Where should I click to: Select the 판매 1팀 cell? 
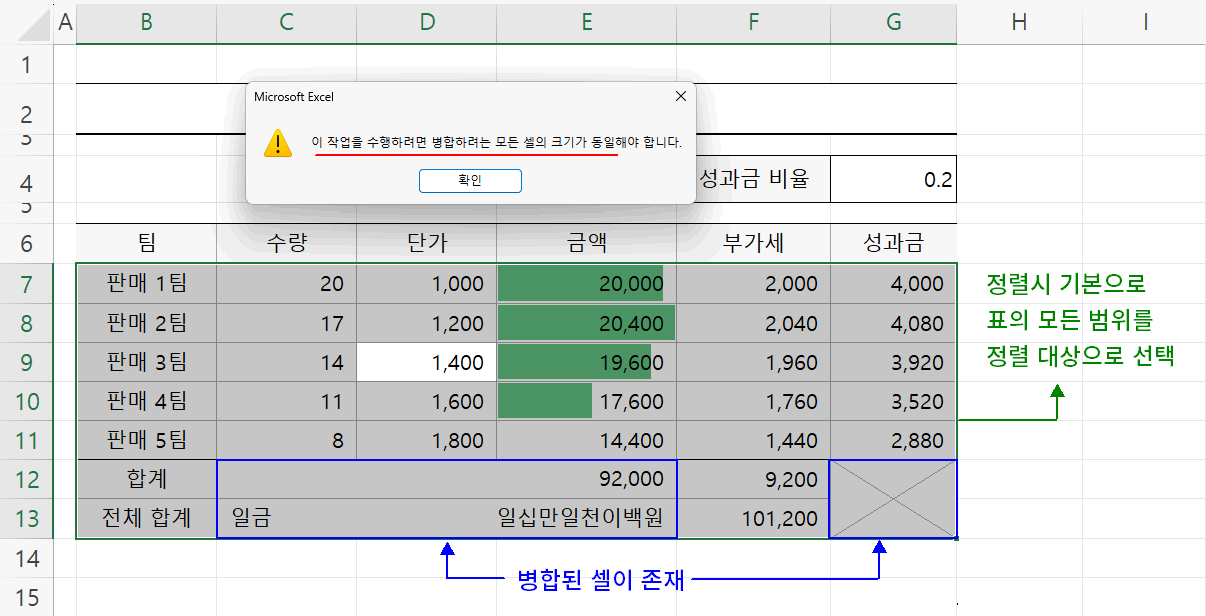coord(146,283)
